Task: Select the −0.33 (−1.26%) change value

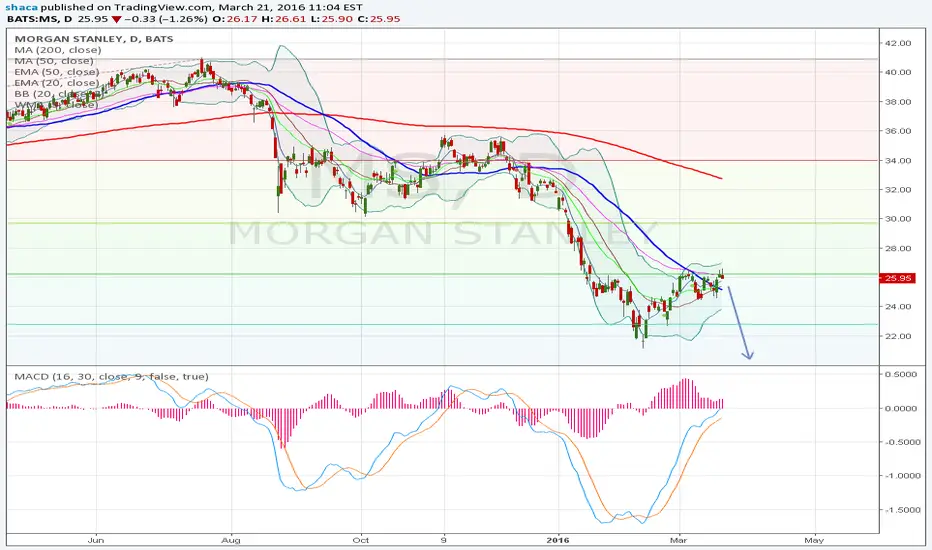Action: pos(166,19)
